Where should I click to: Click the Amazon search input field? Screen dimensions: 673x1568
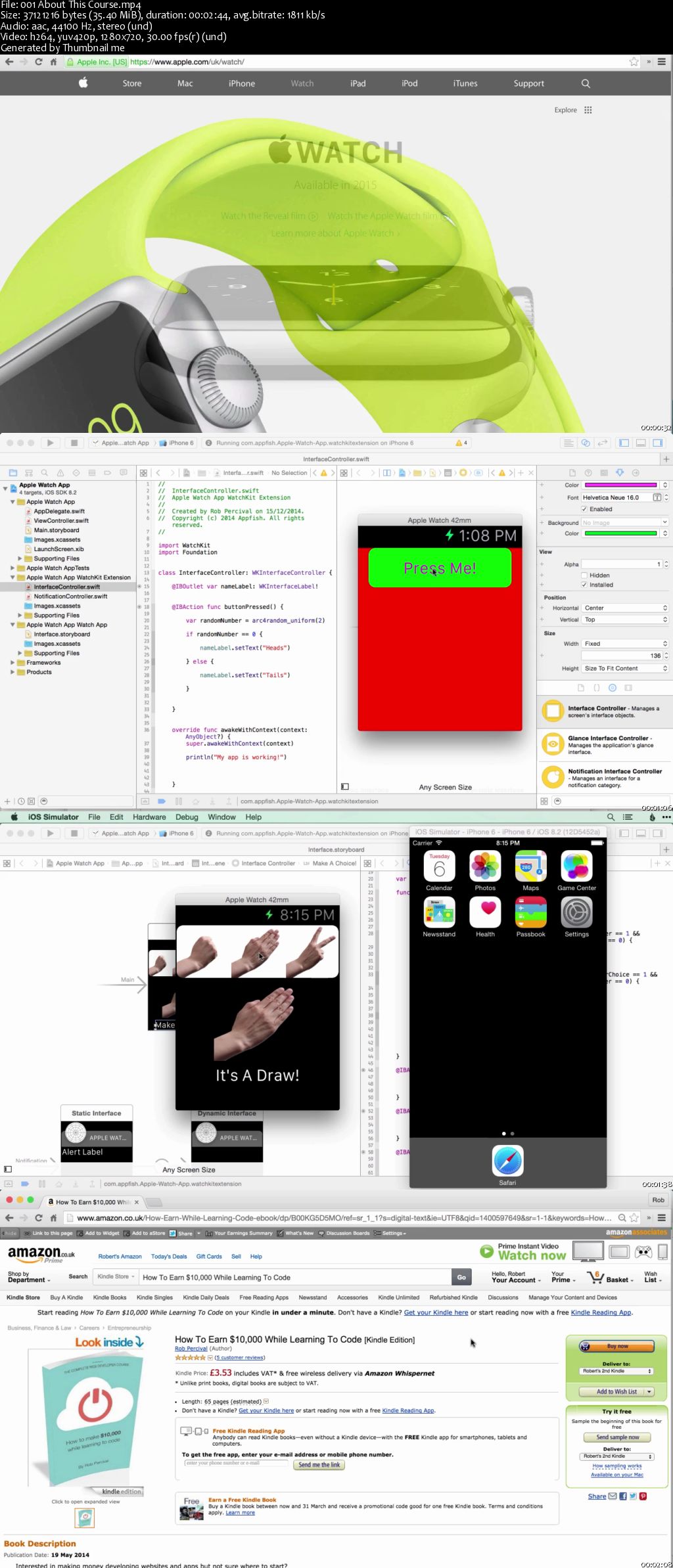[x=294, y=1277]
